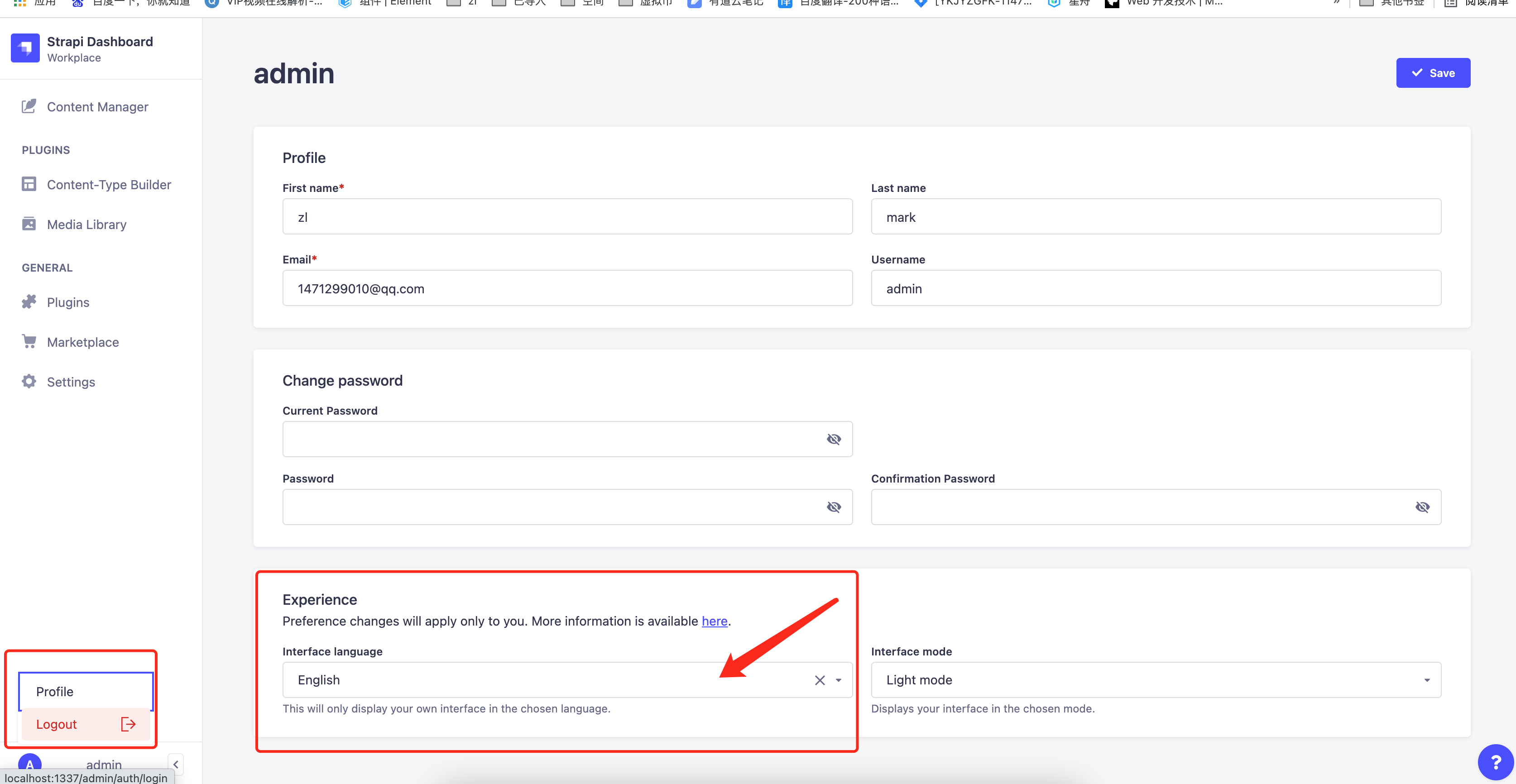This screenshot has height=784, width=1516.
Task: Follow the "here" information link
Action: pos(714,621)
